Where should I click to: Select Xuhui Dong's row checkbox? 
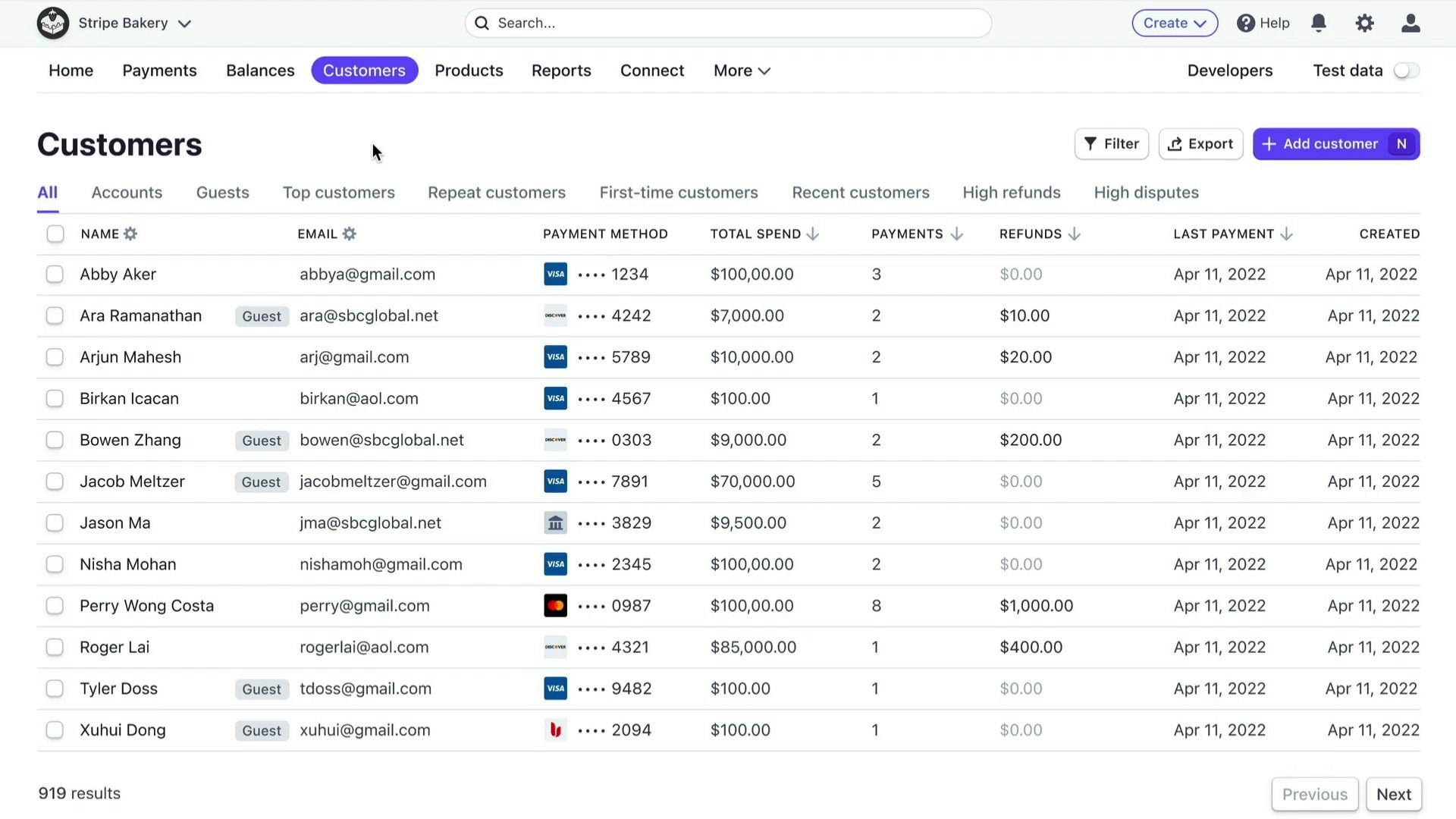(55, 730)
